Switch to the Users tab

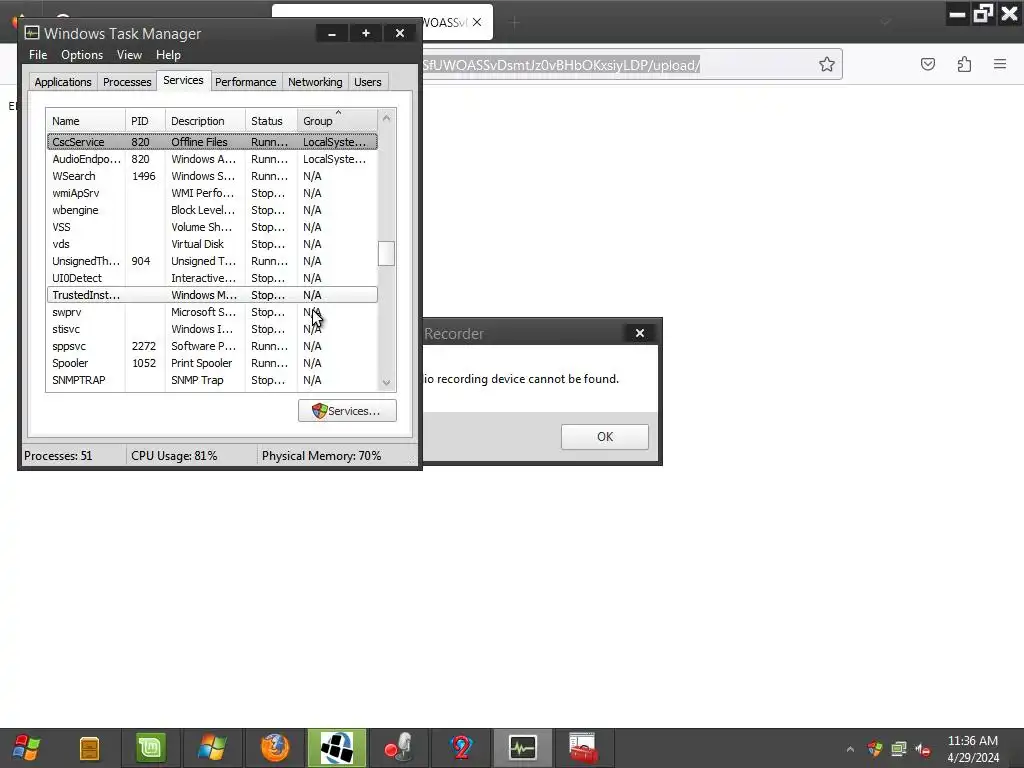pyautogui.click(x=368, y=82)
